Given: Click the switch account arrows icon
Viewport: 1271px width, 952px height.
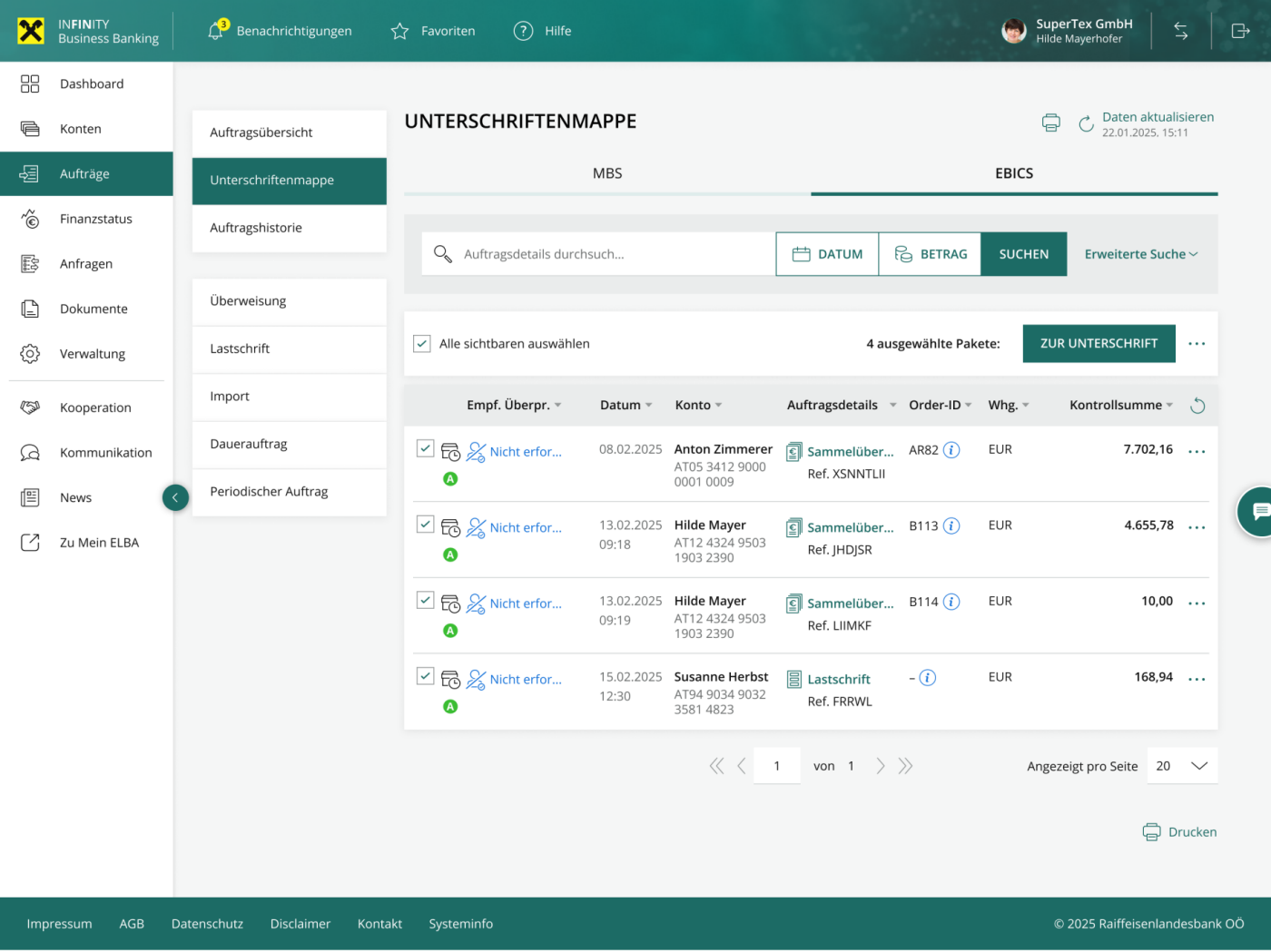Looking at the screenshot, I should pos(1180,31).
